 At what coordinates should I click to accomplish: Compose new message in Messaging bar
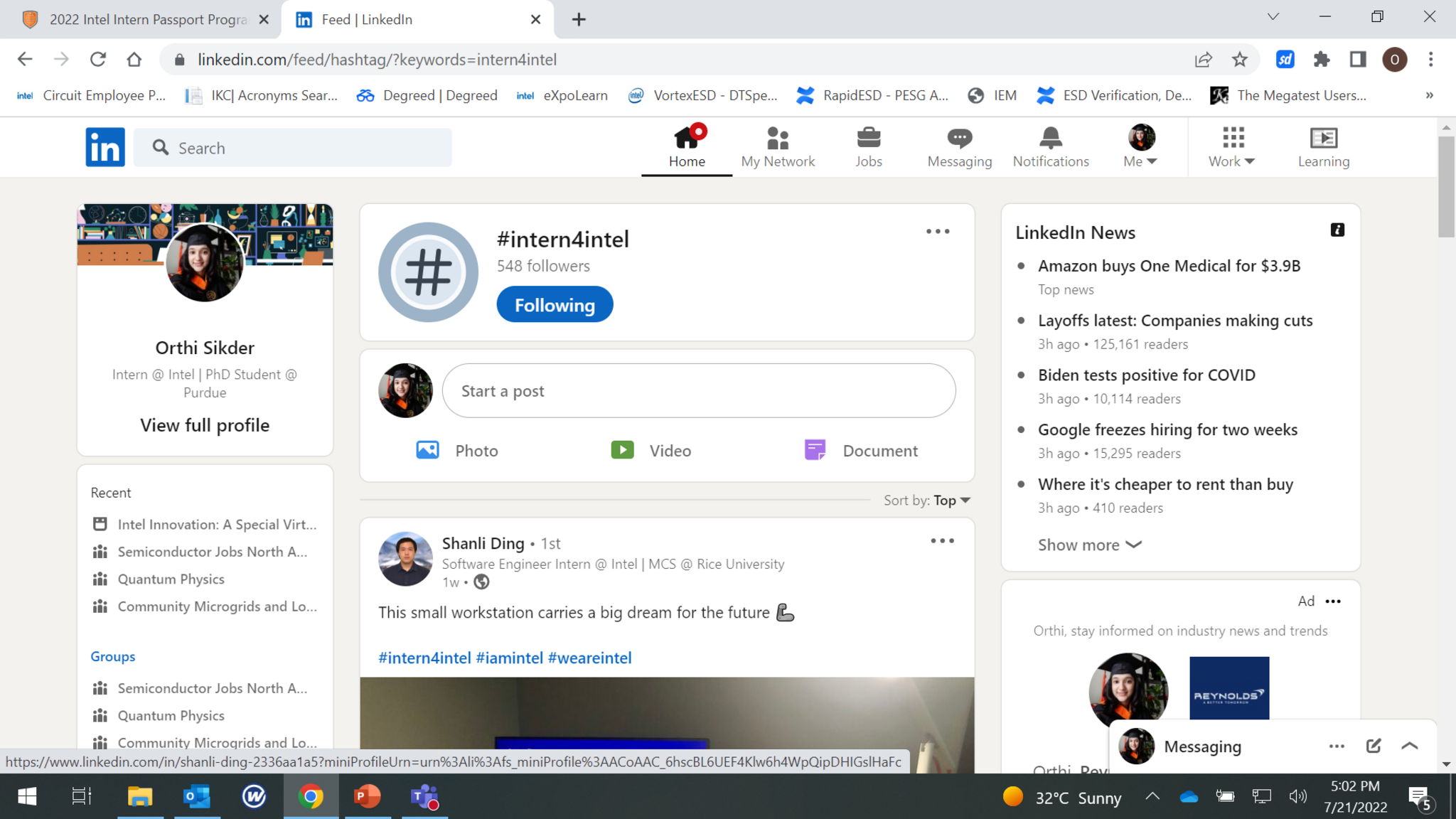coord(1373,746)
